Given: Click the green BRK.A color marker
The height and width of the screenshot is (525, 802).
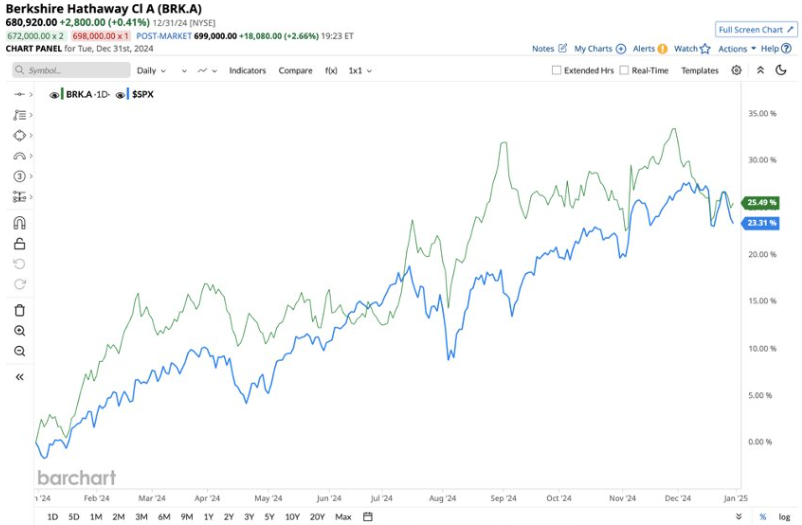Looking at the screenshot, I should click(x=62, y=94).
